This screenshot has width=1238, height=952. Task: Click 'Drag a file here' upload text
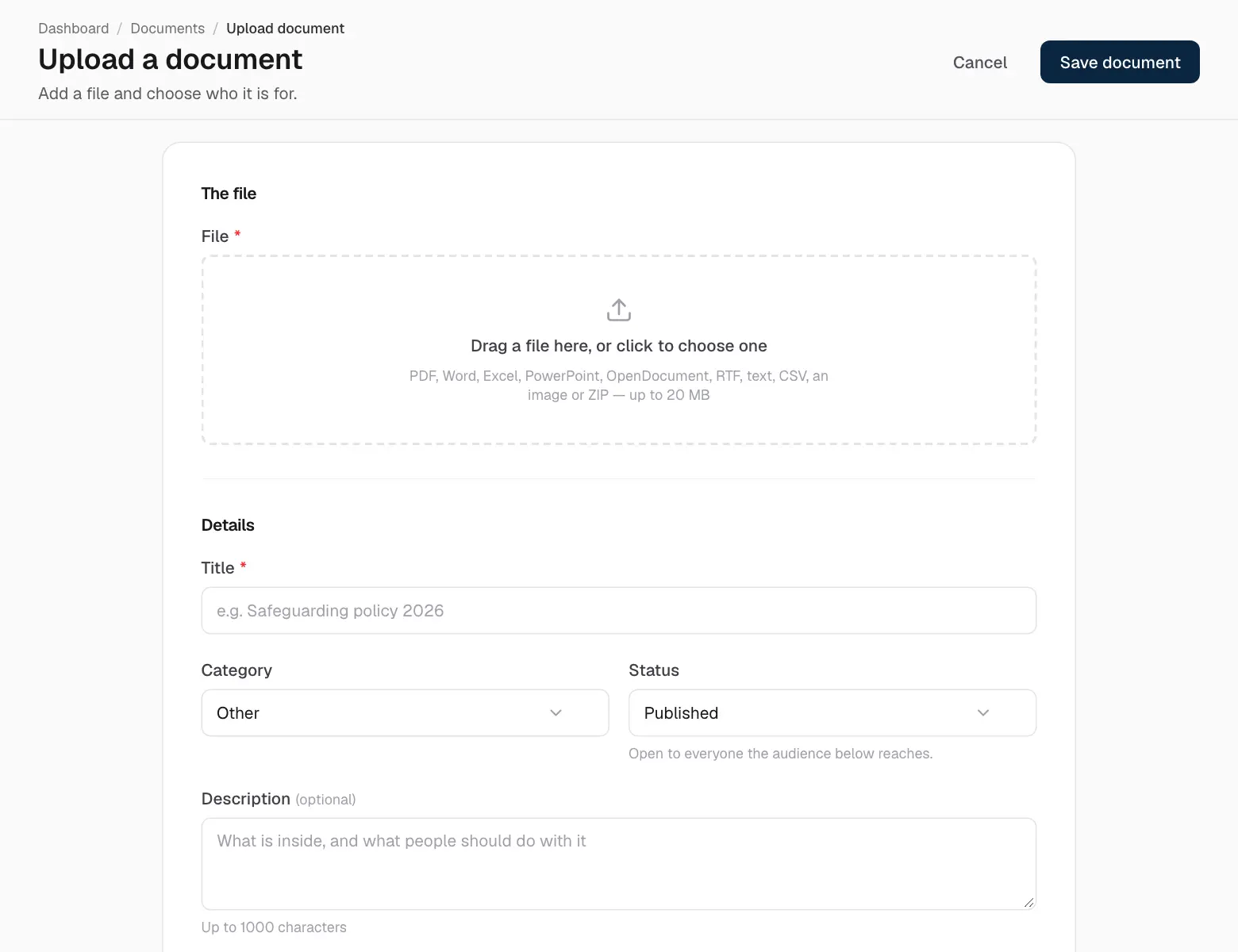[x=618, y=346]
